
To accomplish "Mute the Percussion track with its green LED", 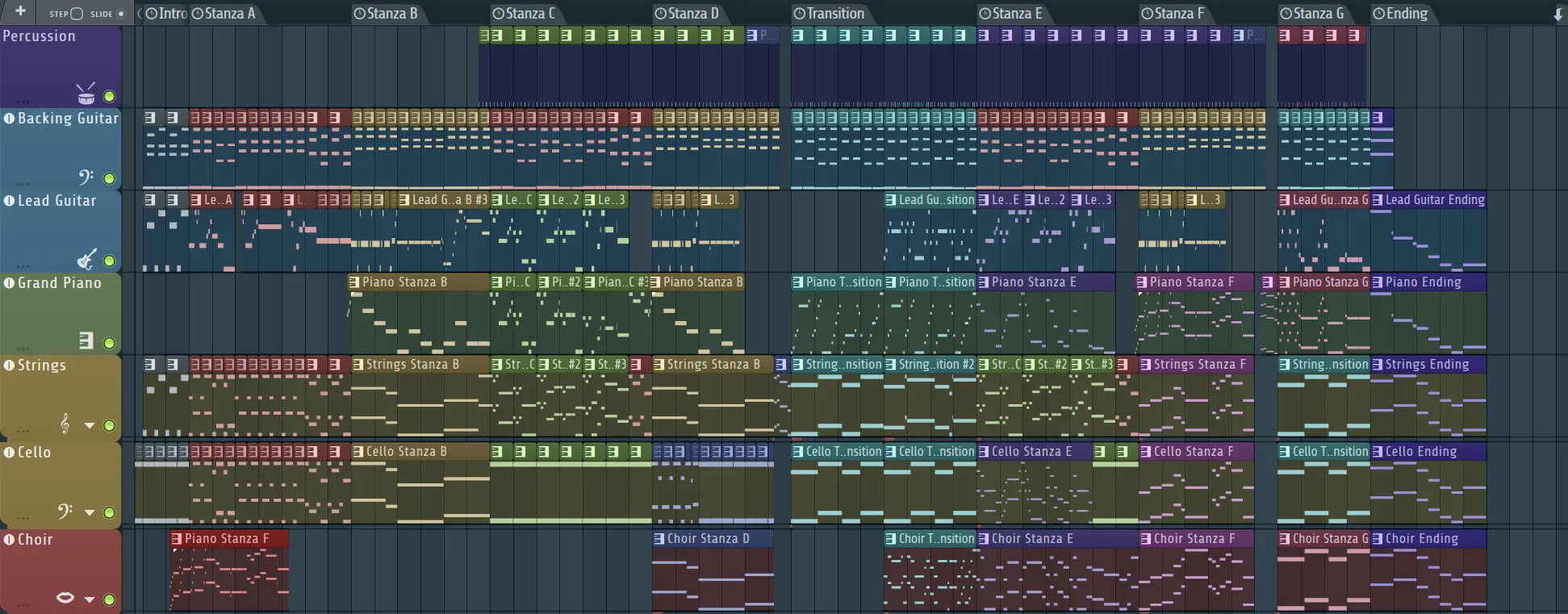I will click(x=109, y=97).
